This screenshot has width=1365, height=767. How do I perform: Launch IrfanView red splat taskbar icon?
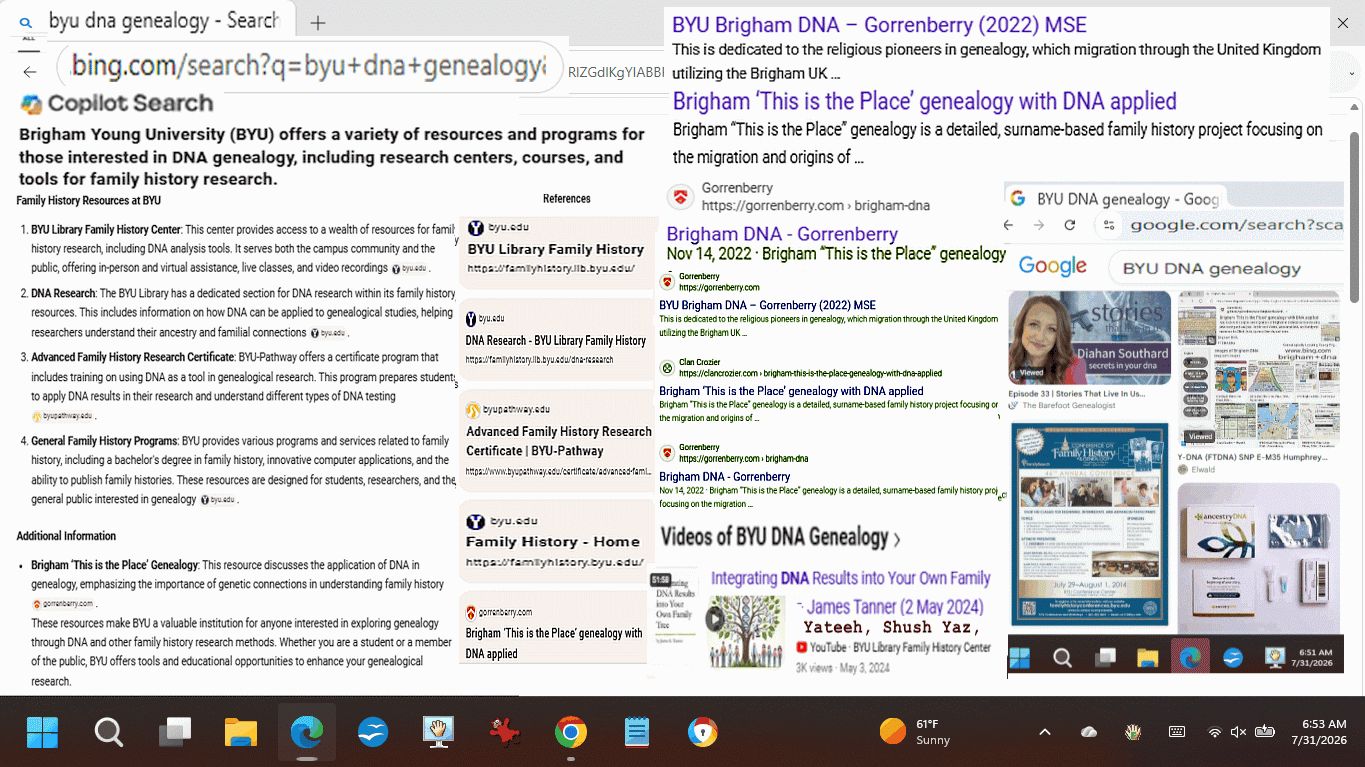pos(505,733)
